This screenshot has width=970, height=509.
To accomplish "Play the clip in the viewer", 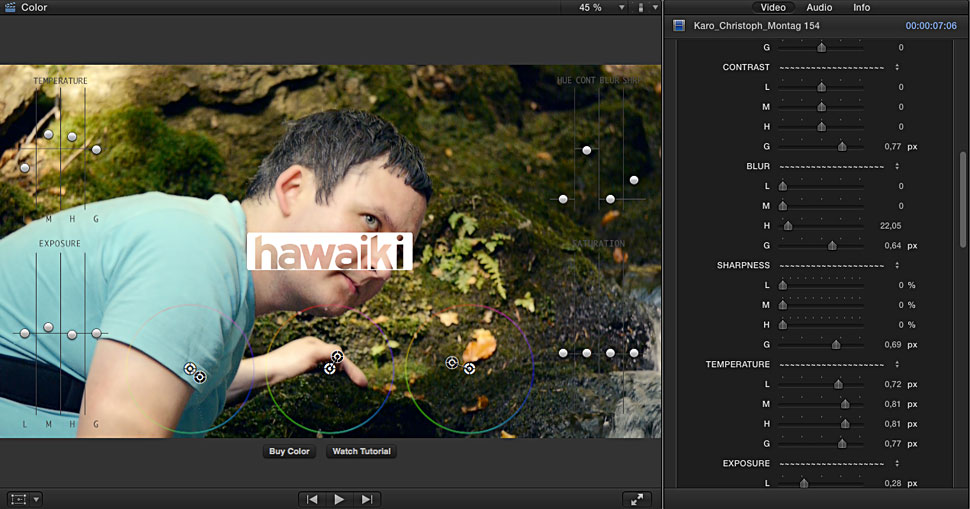I will (x=340, y=499).
